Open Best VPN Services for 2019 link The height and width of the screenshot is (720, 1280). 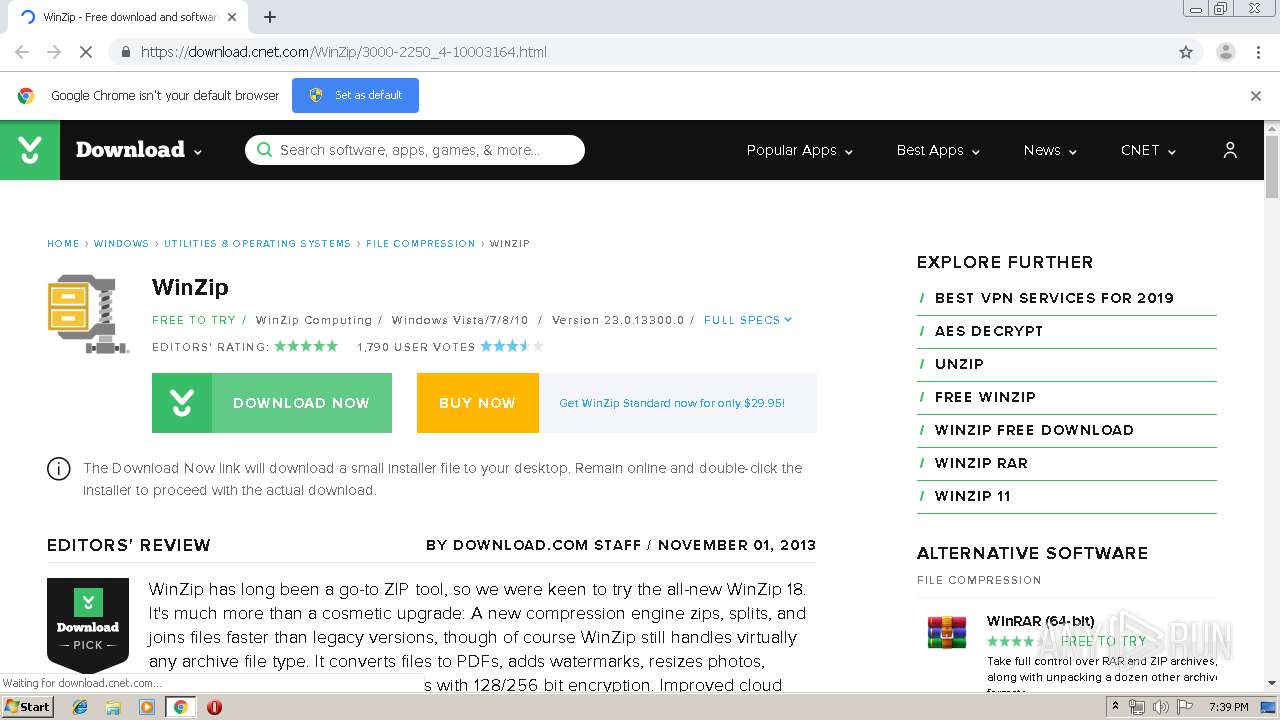pos(1054,298)
